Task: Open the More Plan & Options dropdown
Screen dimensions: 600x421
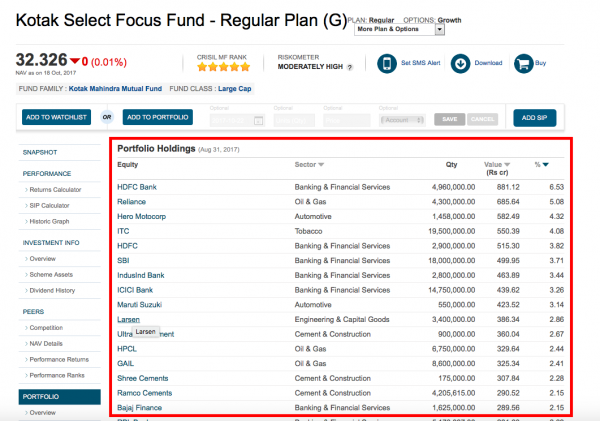Action: [x=399, y=29]
